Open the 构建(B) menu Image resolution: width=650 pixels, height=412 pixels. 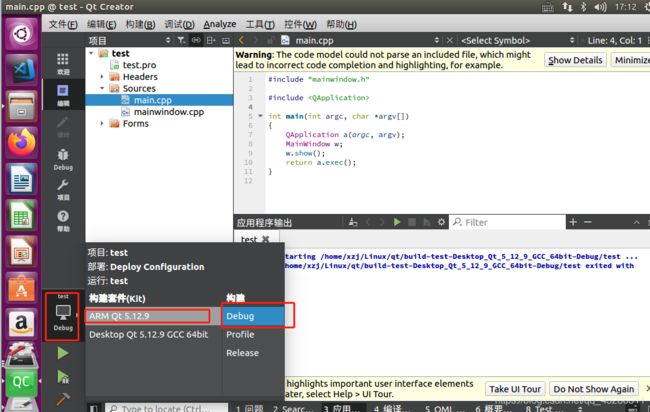point(140,24)
